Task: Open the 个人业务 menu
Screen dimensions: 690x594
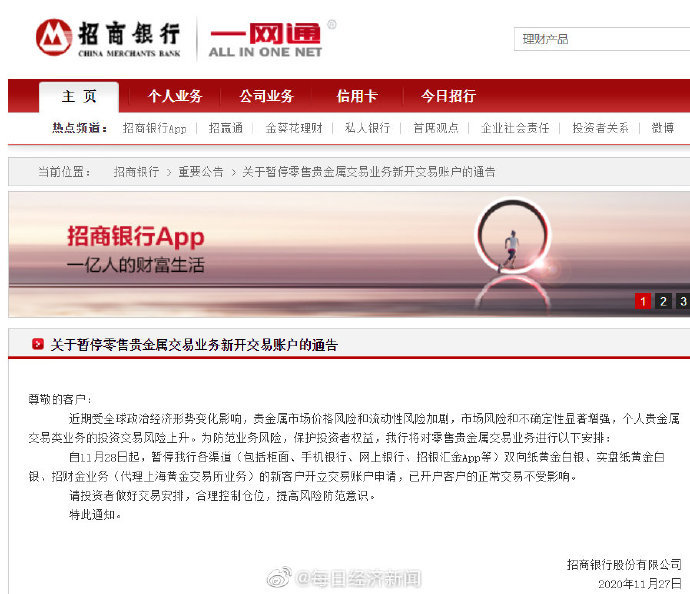Action: click(x=175, y=96)
